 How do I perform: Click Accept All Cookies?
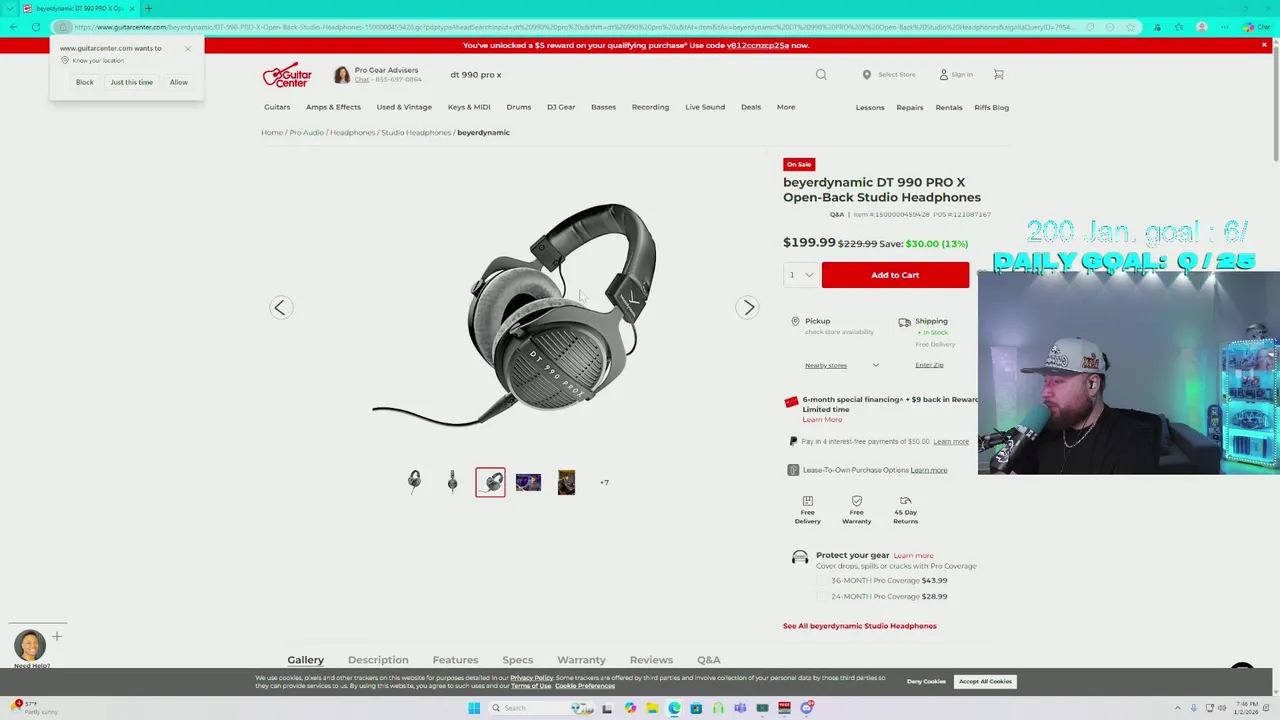[985, 682]
